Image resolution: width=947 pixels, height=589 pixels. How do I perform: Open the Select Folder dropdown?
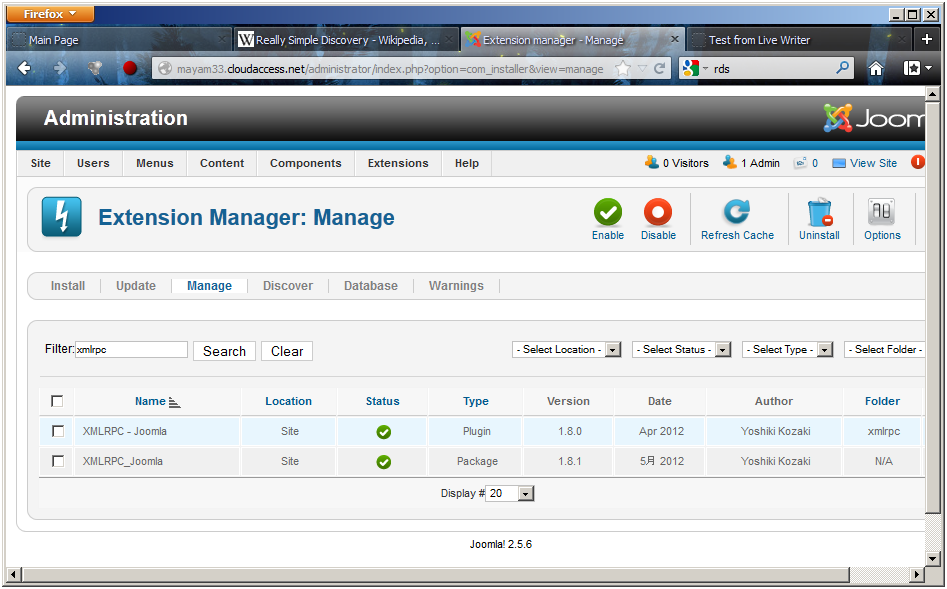[x=885, y=350]
